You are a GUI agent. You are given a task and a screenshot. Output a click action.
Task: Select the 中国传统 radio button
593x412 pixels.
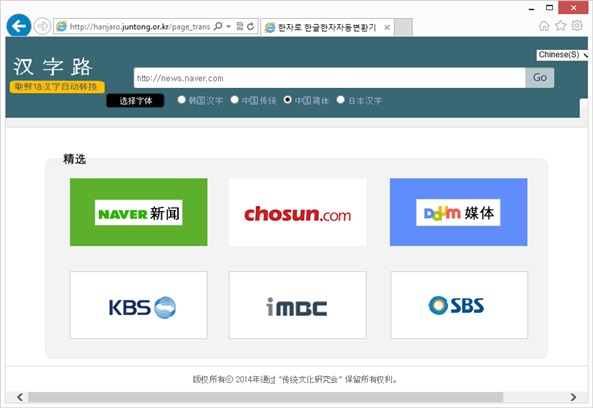234,100
